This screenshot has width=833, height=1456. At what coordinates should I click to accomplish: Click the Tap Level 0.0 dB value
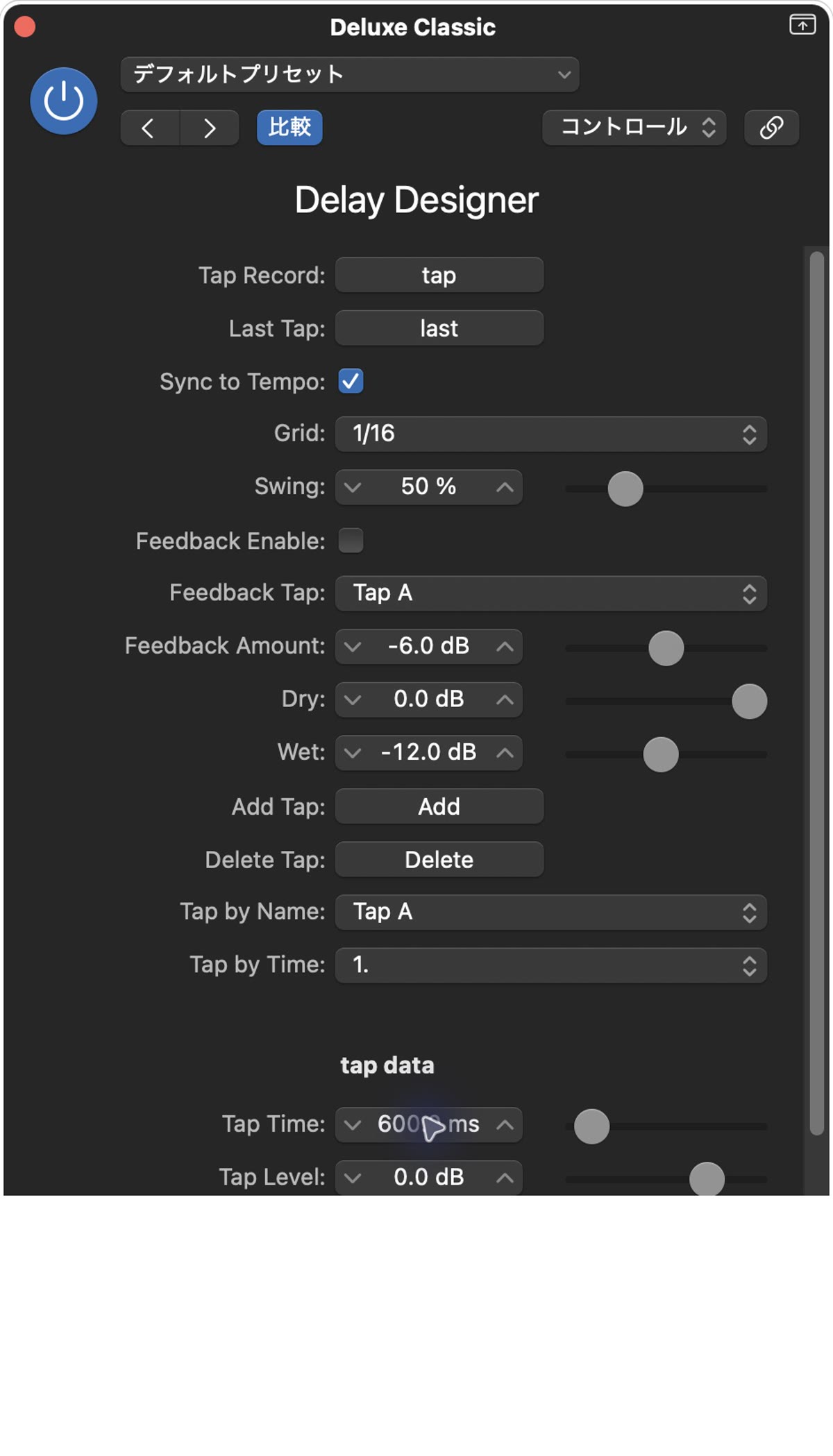click(x=429, y=1177)
